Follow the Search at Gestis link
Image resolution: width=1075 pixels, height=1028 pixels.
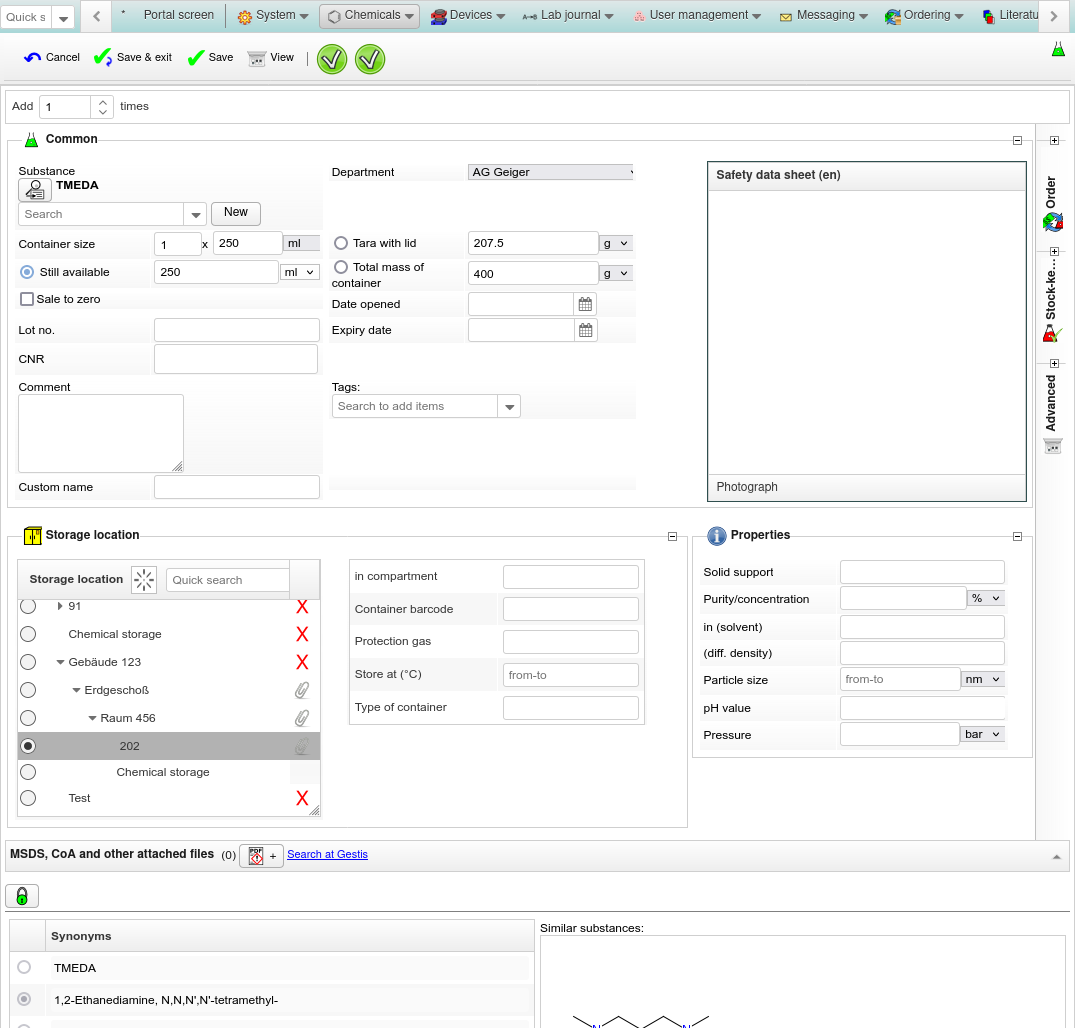click(x=327, y=854)
